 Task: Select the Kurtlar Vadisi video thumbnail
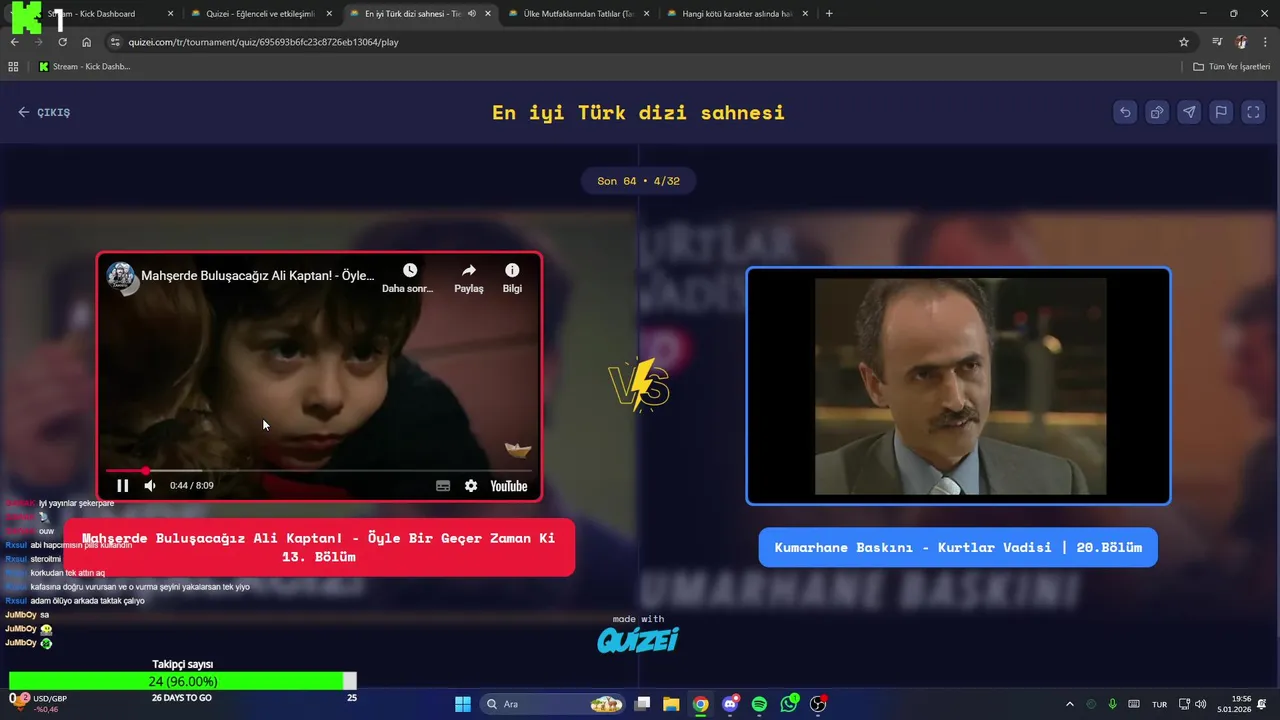(958, 386)
